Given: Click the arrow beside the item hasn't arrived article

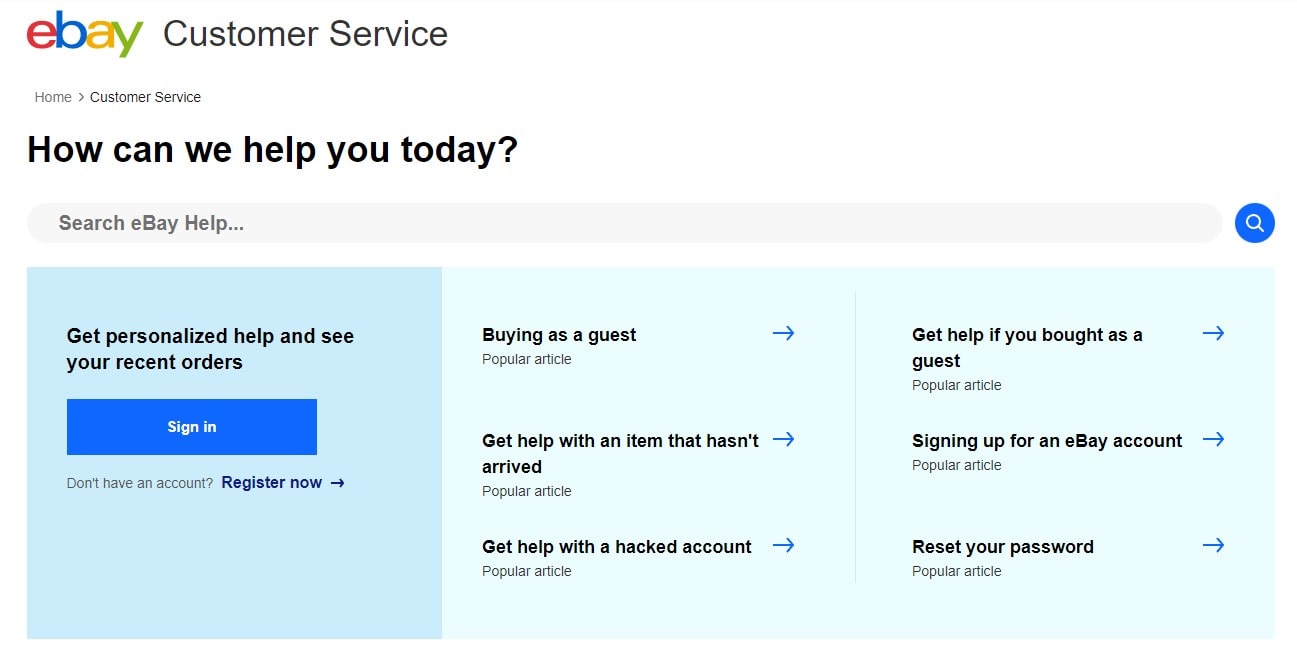Looking at the screenshot, I should (785, 439).
